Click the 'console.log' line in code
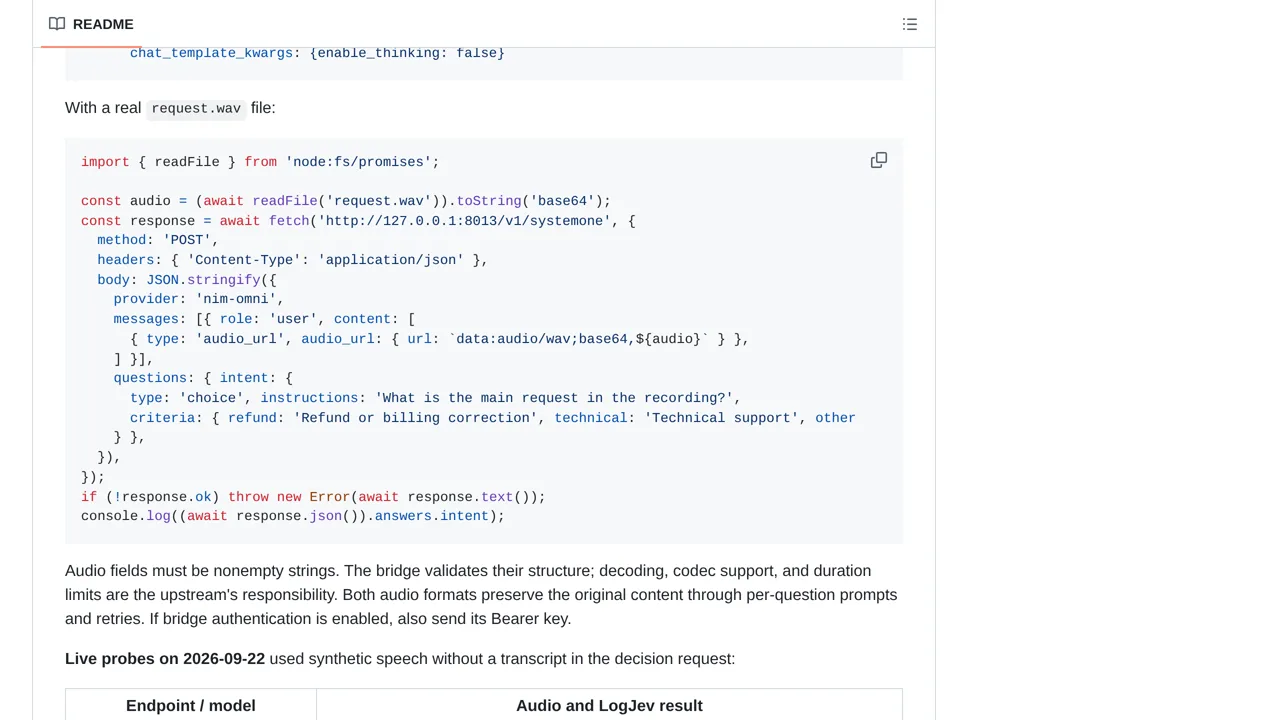The image size is (1280, 720). [x=293, y=516]
